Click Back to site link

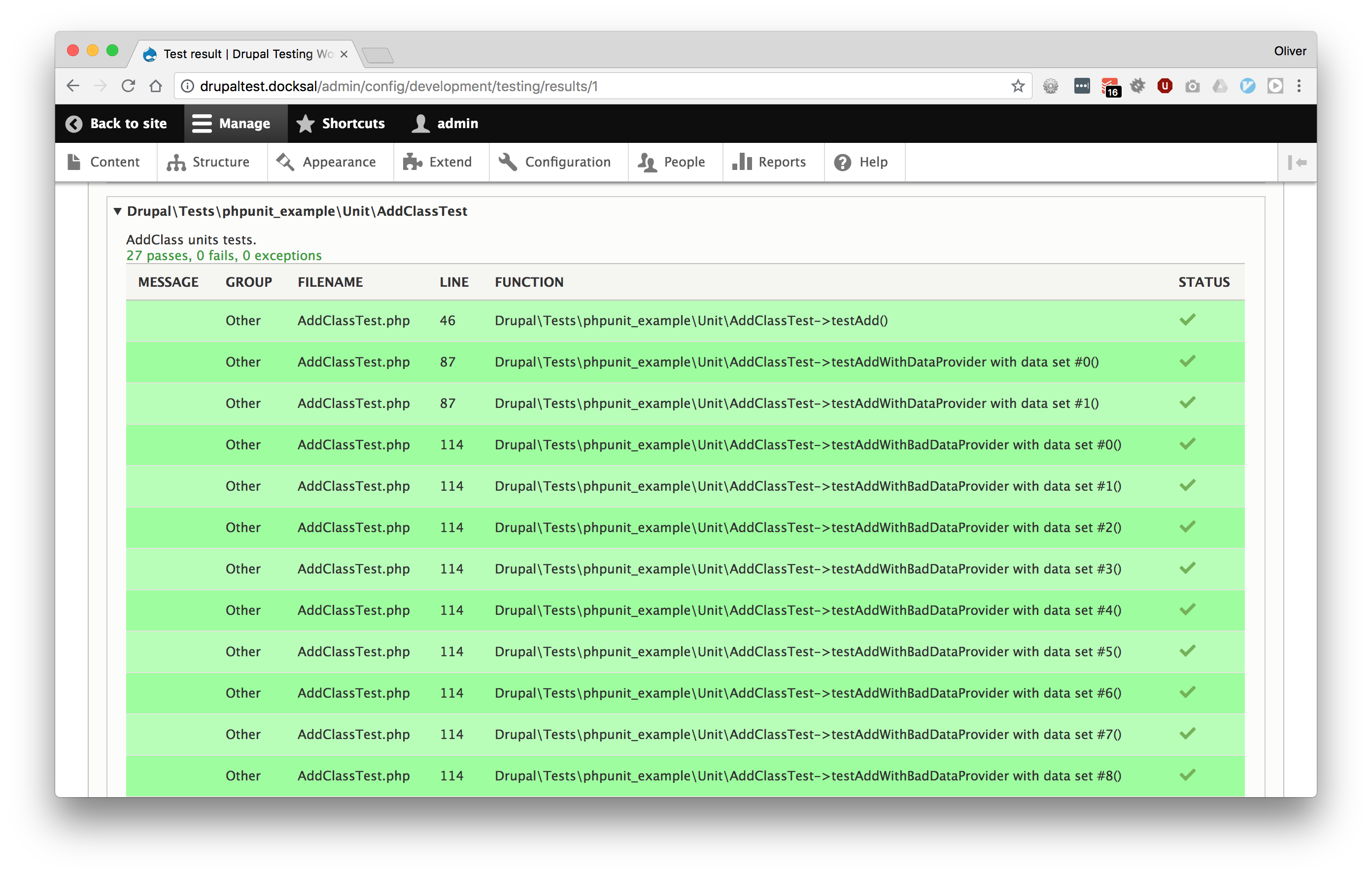coord(117,124)
